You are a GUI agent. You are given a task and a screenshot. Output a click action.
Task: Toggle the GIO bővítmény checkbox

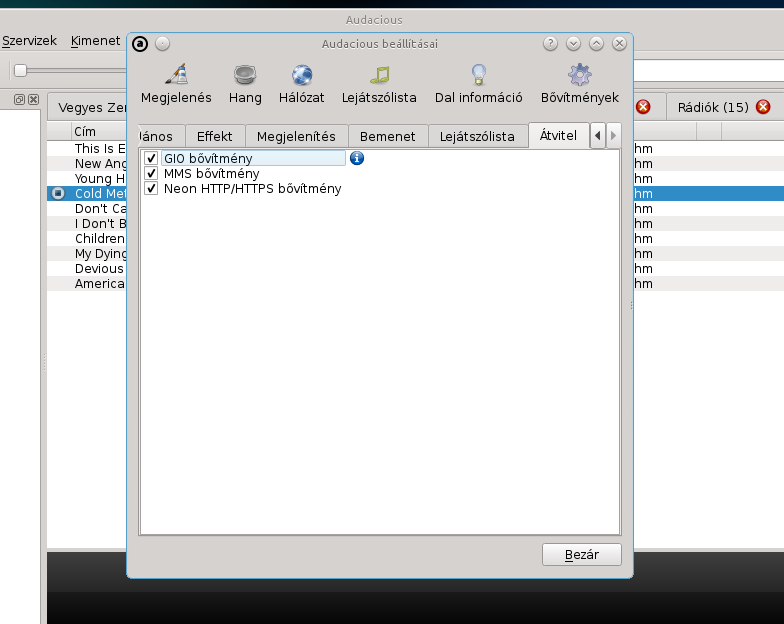point(151,158)
